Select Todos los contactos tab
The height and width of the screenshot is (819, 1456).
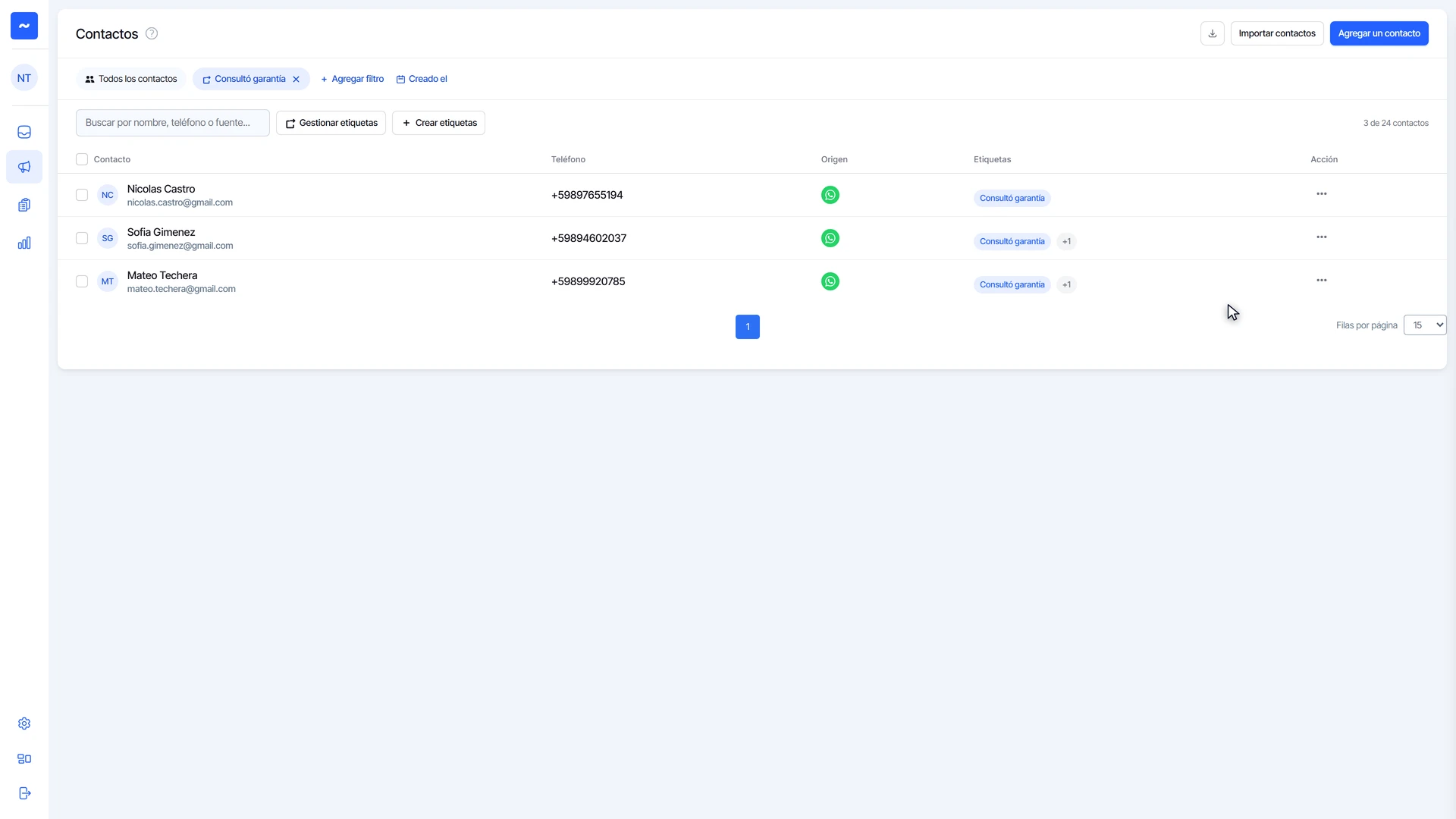point(130,79)
